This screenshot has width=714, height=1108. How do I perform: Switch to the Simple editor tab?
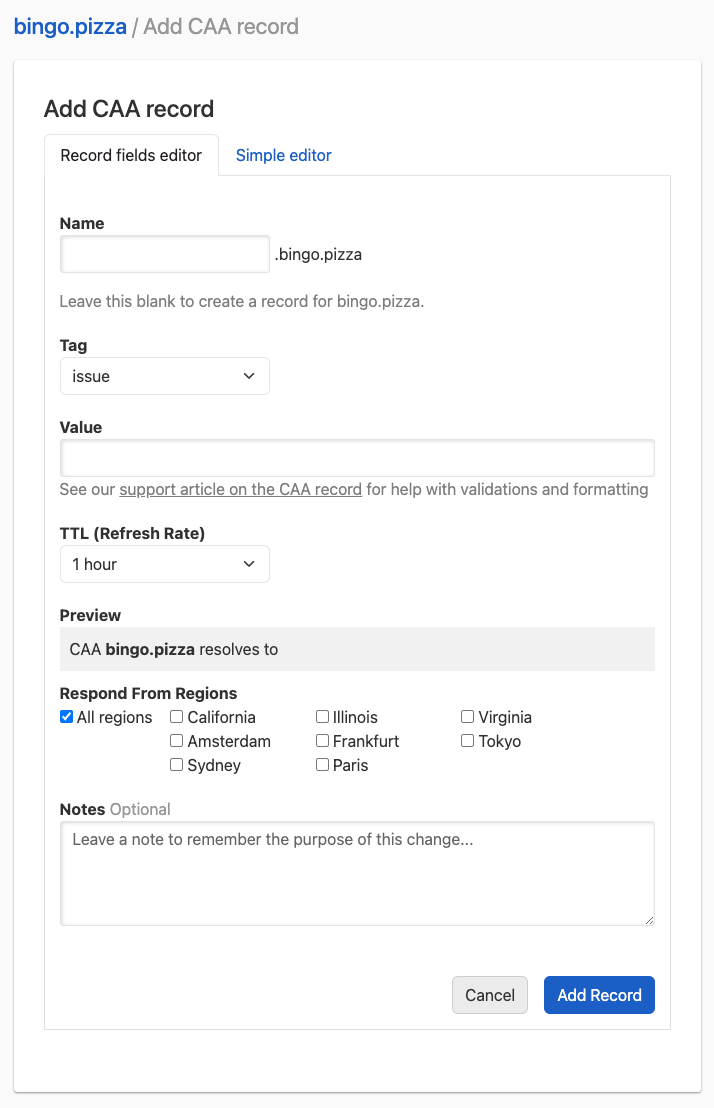[x=283, y=155]
